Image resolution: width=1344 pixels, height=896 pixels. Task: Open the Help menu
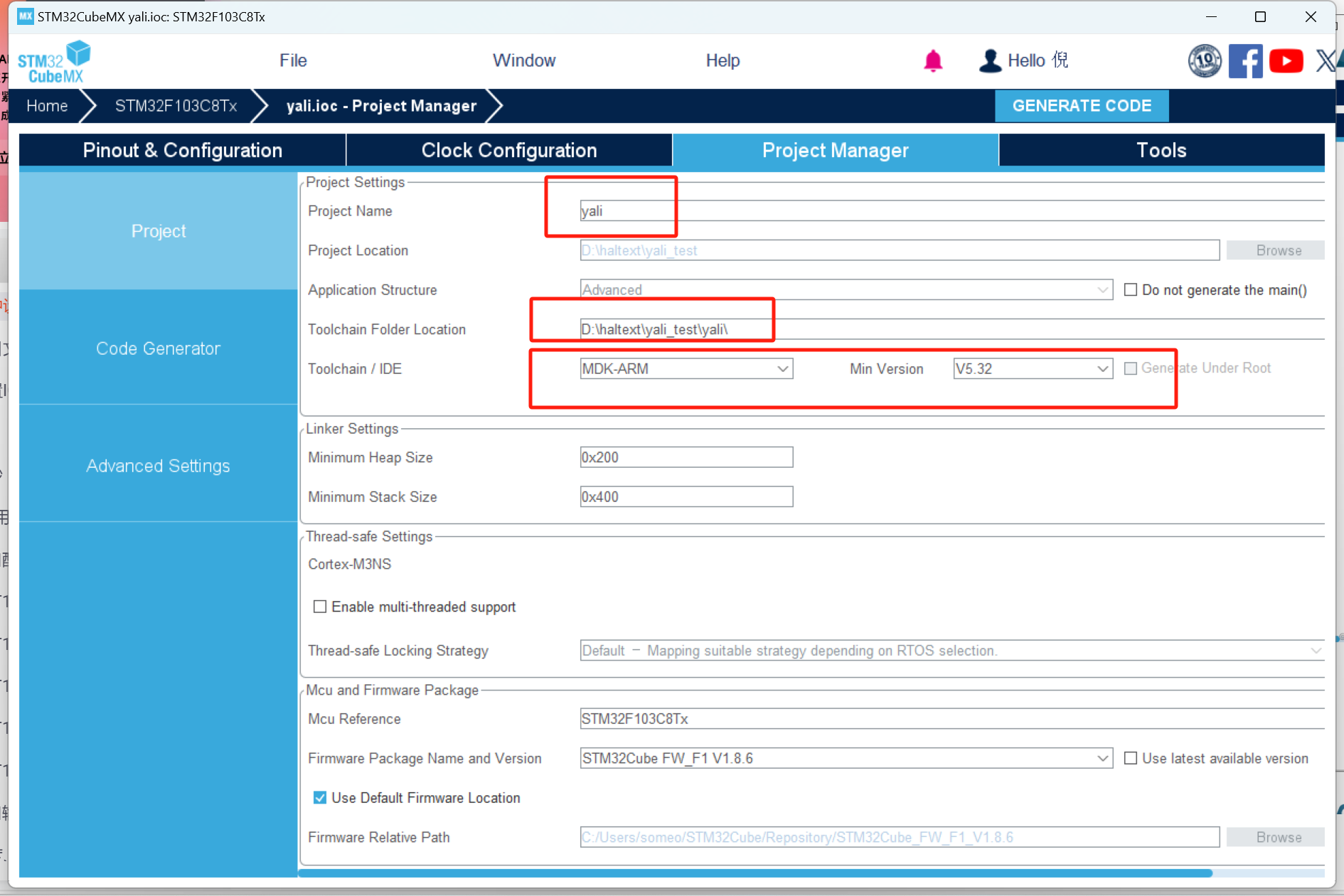[722, 60]
